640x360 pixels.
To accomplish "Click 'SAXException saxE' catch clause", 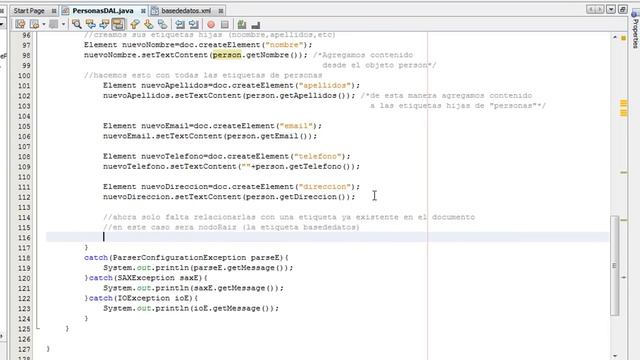I will pos(159,278).
